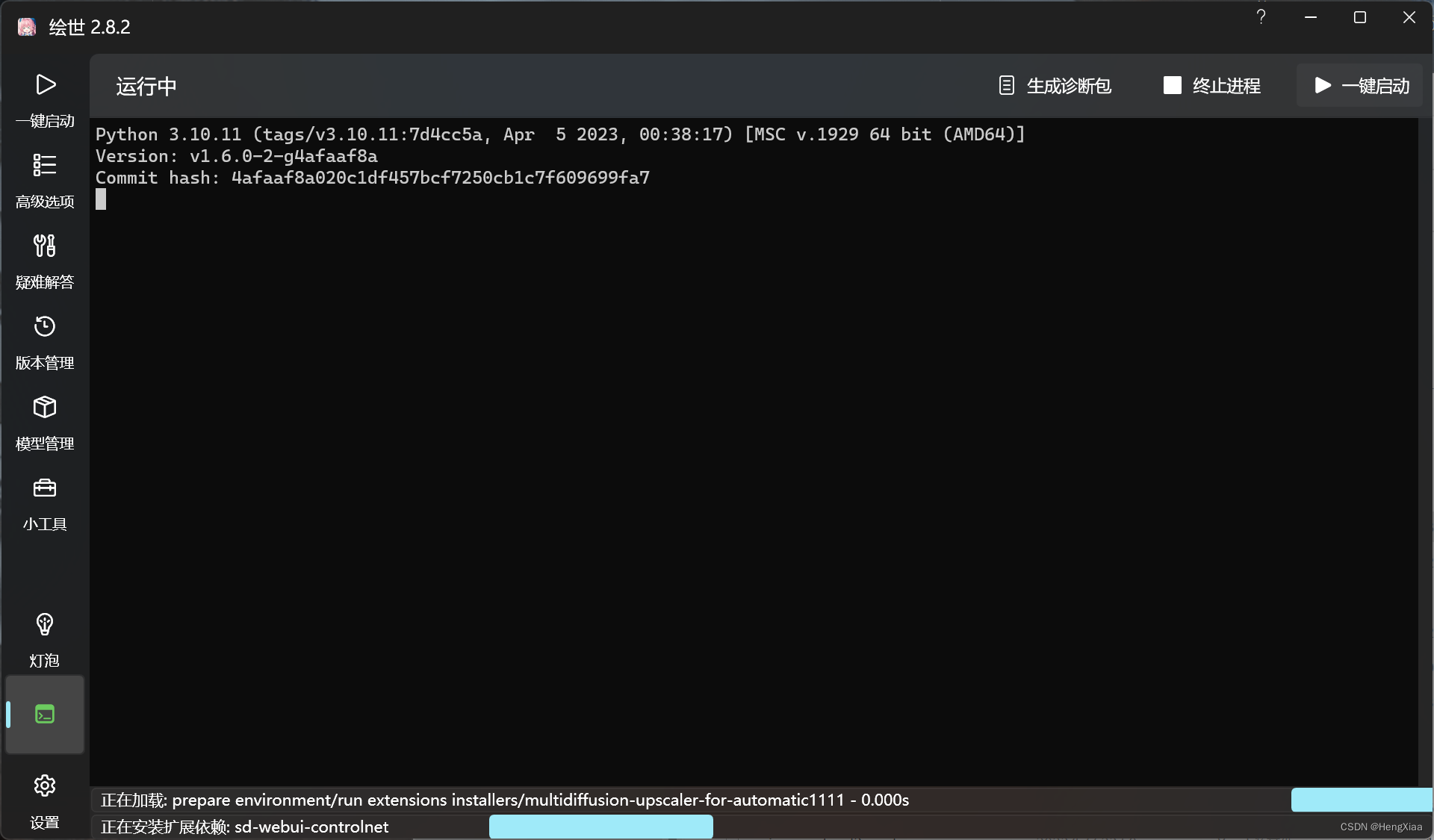The height and width of the screenshot is (840, 1434).
Task: Open 设置 settings page
Action: click(x=45, y=802)
